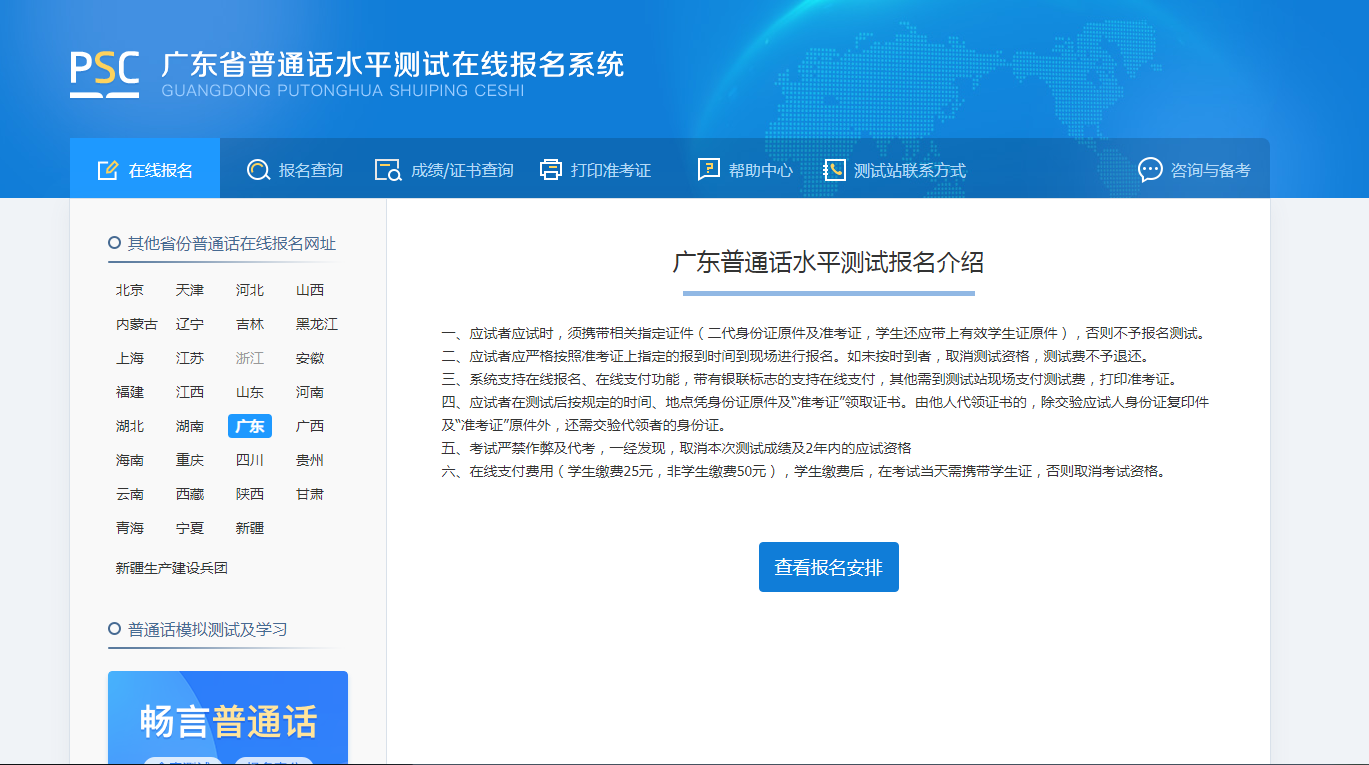Click the phone icon beside 测试站联系方式
This screenshot has width=1369, height=765.
tap(834, 170)
